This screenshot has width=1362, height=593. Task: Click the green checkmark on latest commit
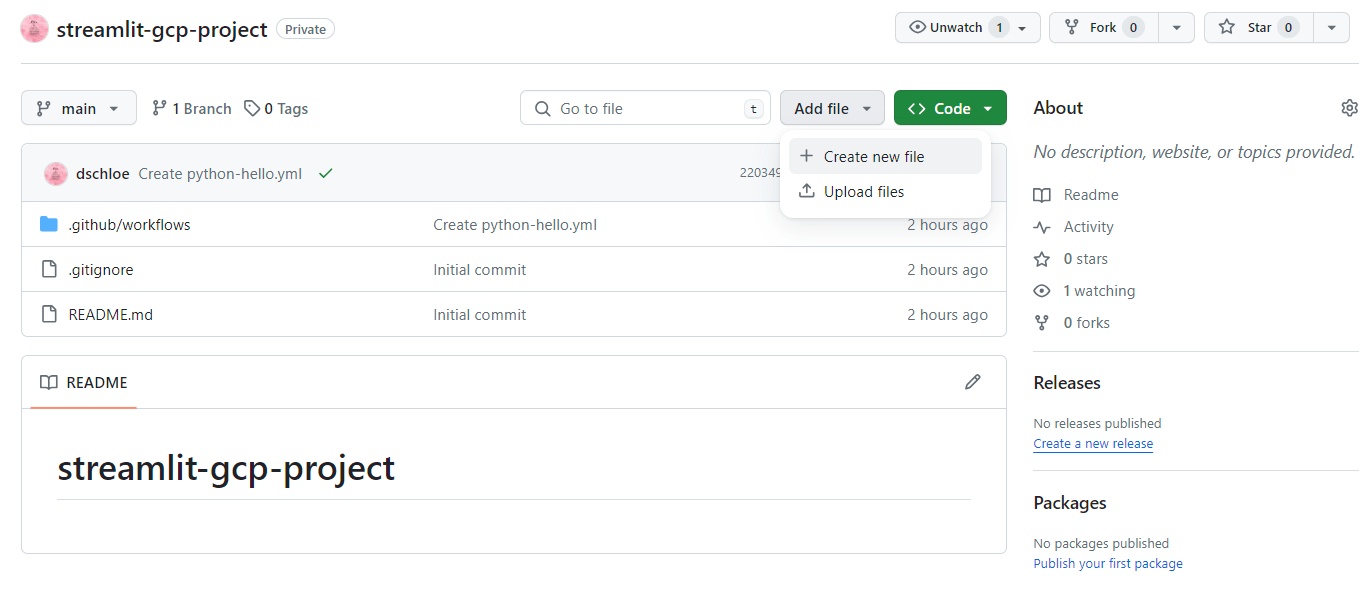click(x=325, y=172)
